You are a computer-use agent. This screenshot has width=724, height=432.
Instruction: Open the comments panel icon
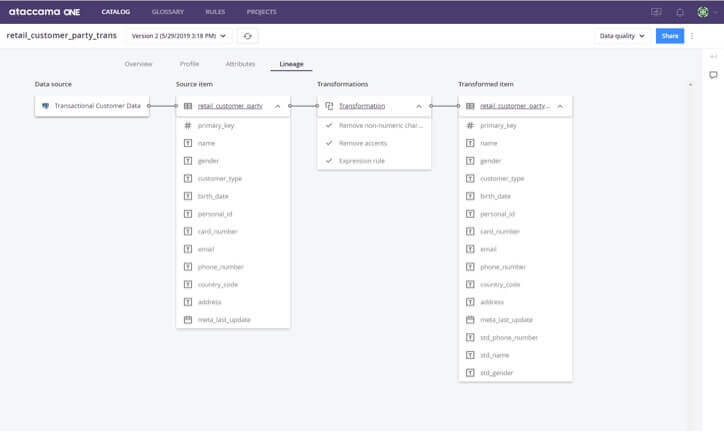click(x=713, y=75)
